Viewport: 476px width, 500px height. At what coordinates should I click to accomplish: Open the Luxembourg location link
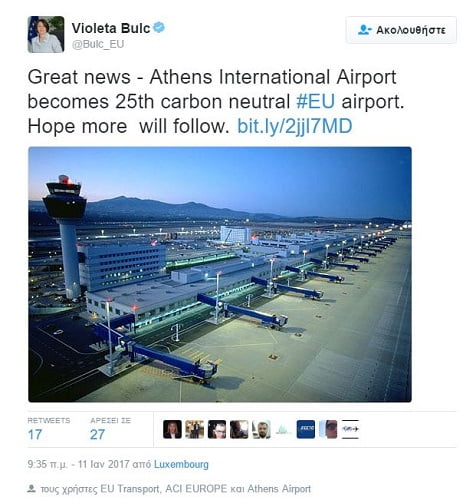pos(181,464)
